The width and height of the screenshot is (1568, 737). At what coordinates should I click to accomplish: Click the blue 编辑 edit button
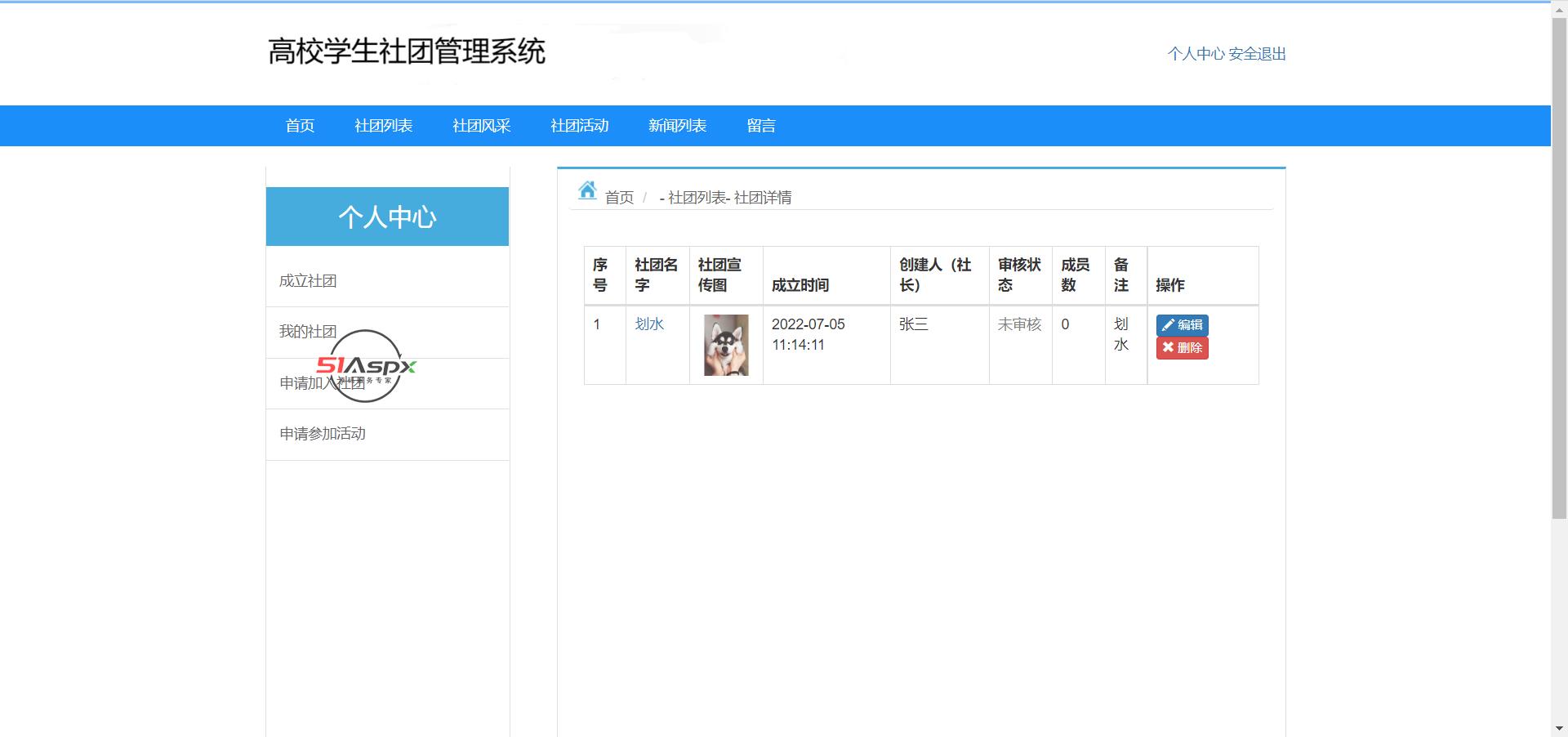click(x=1182, y=324)
